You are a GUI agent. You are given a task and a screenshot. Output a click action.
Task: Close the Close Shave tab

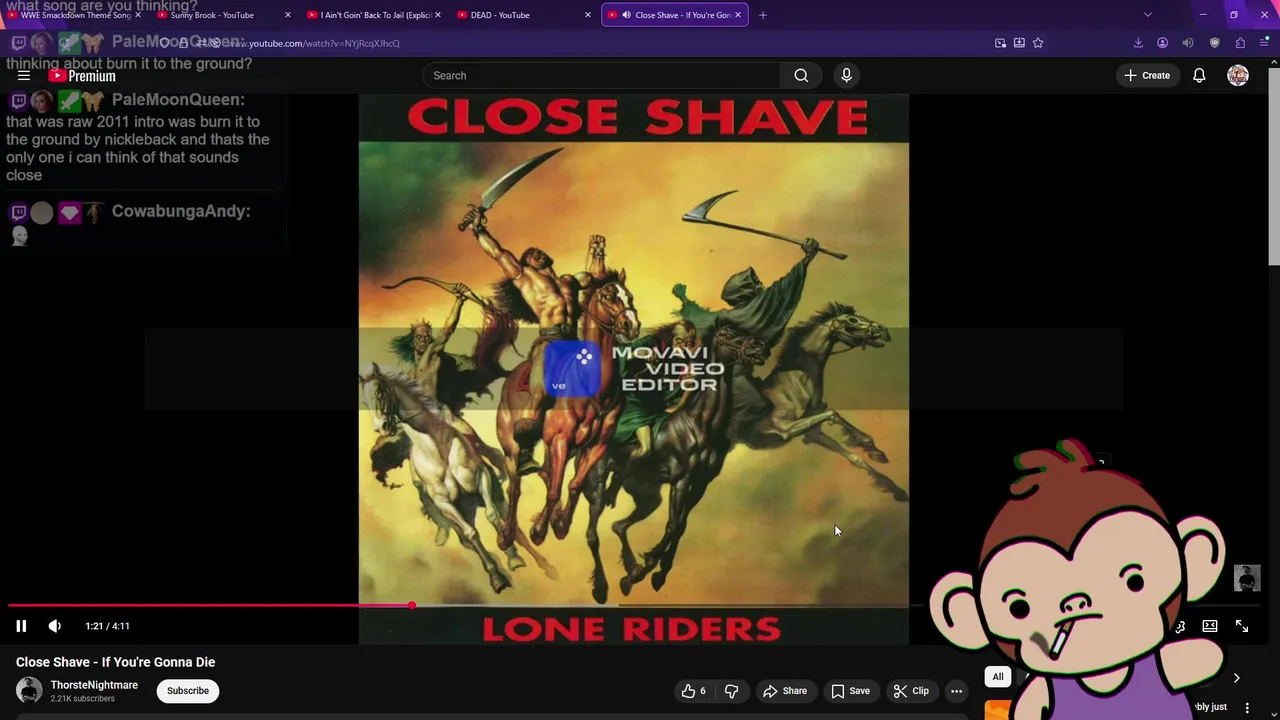tap(738, 15)
